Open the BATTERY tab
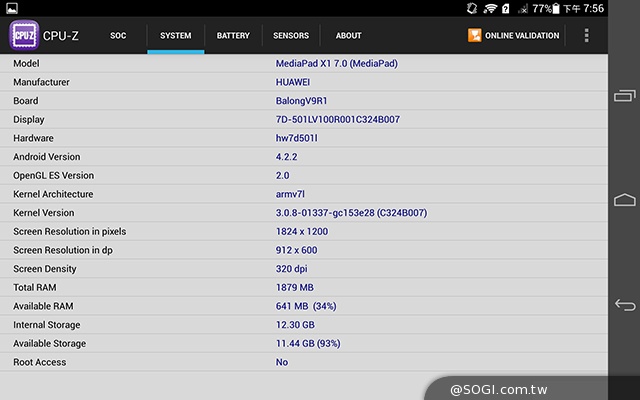Image resolution: width=640 pixels, height=400 pixels. tap(233, 36)
